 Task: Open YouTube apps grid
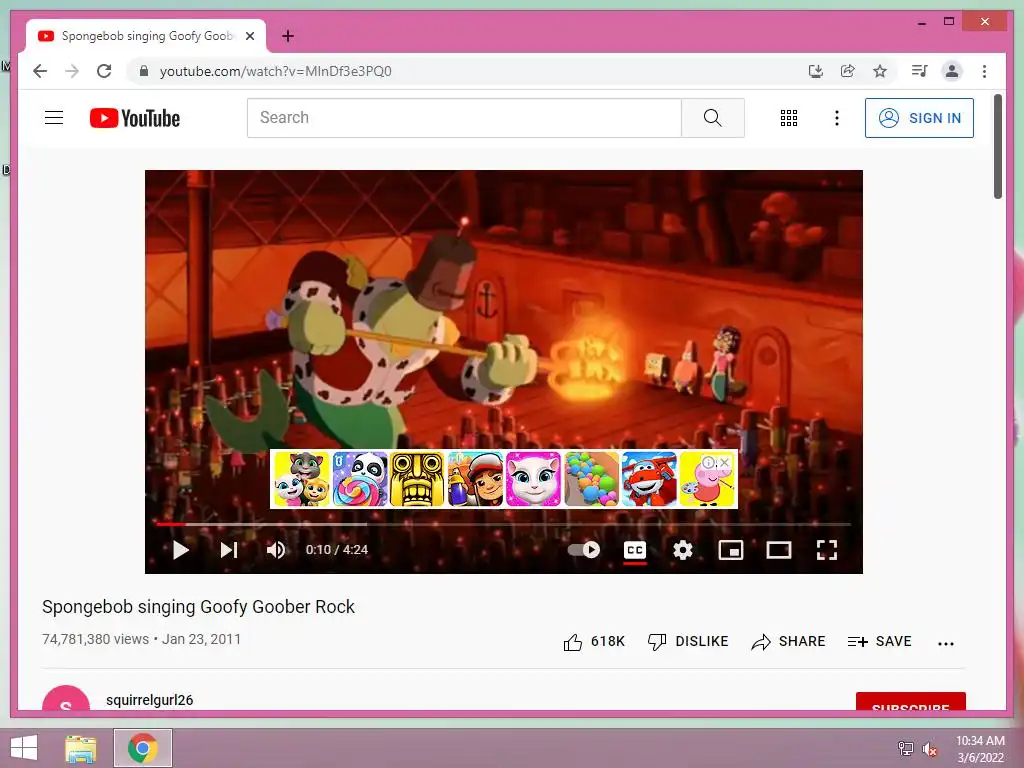[x=789, y=118]
